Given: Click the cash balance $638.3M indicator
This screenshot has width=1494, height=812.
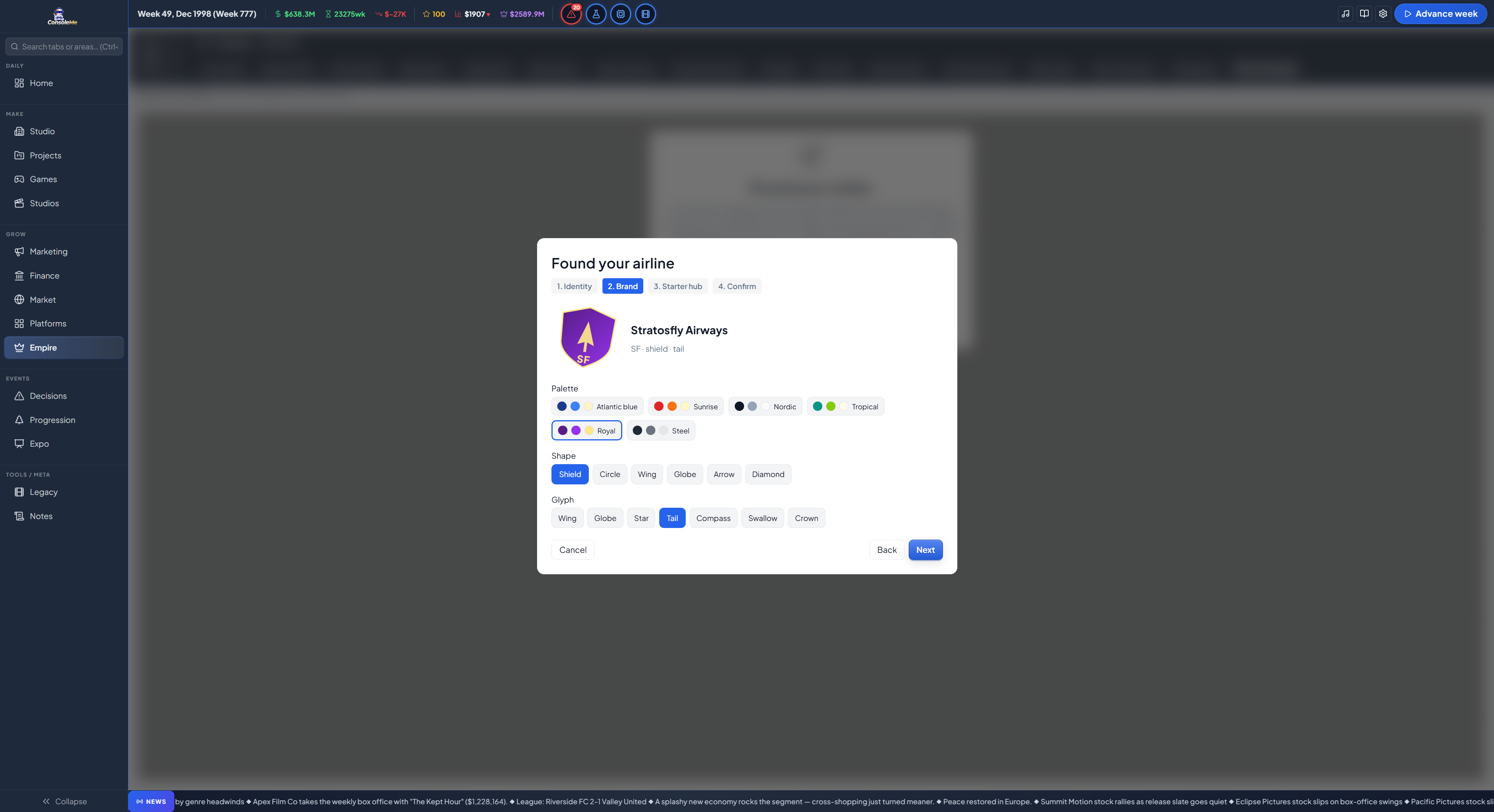Looking at the screenshot, I should [x=295, y=14].
